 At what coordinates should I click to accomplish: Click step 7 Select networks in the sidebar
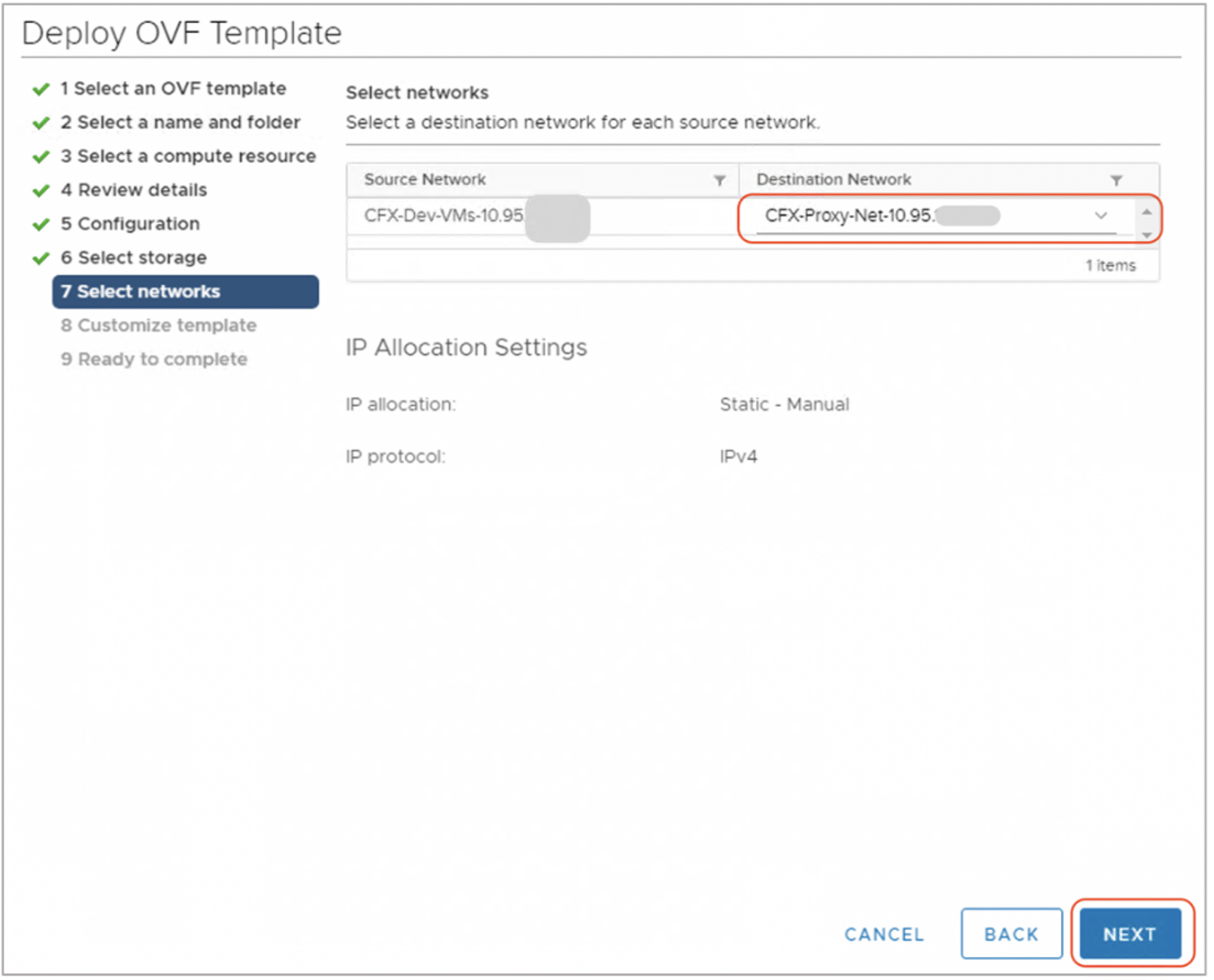pyautogui.click(x=140, y=291)
